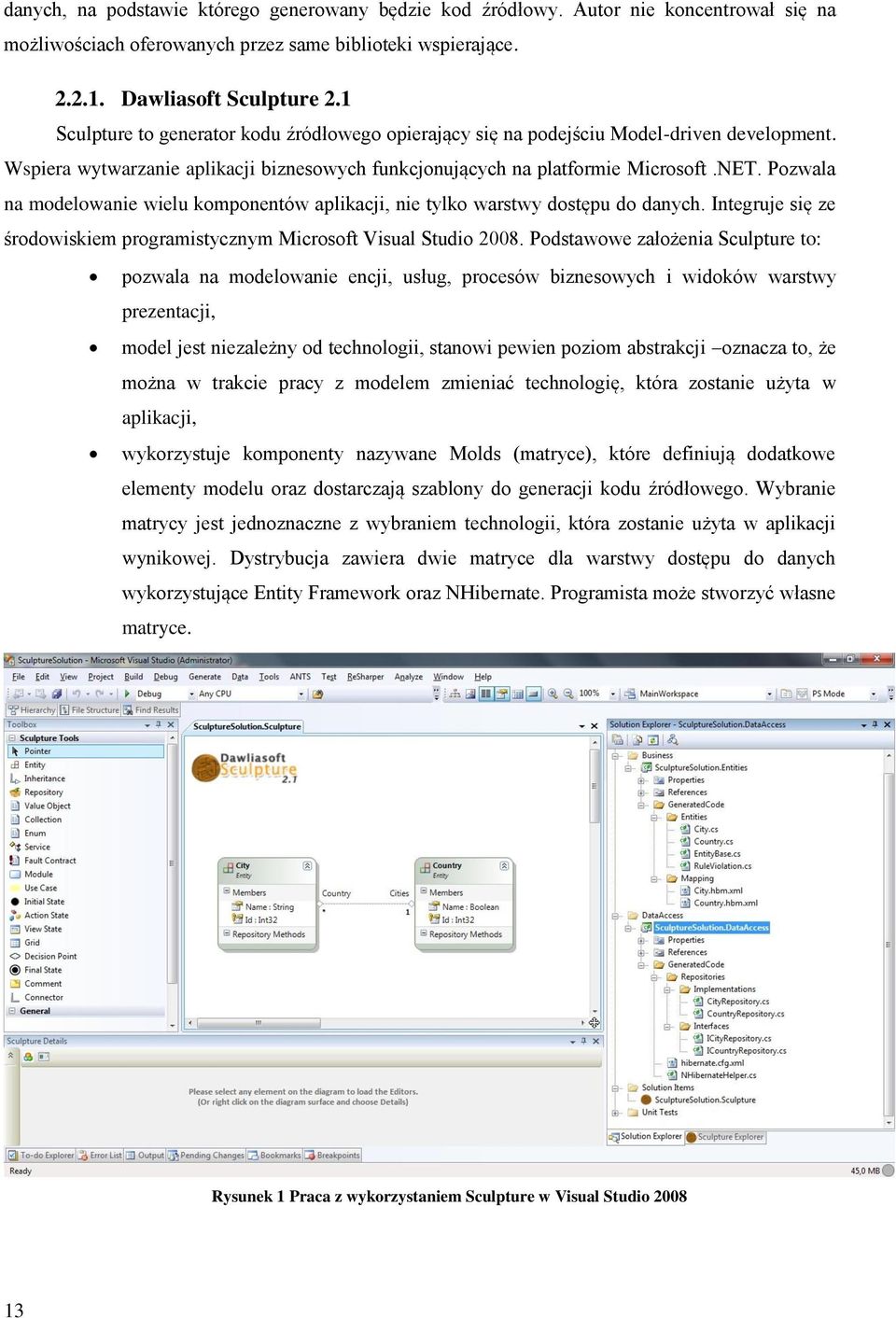Screen dimensions: 896x1318
Task: Click the File Structure toolbar button
Action: [90, 710]
